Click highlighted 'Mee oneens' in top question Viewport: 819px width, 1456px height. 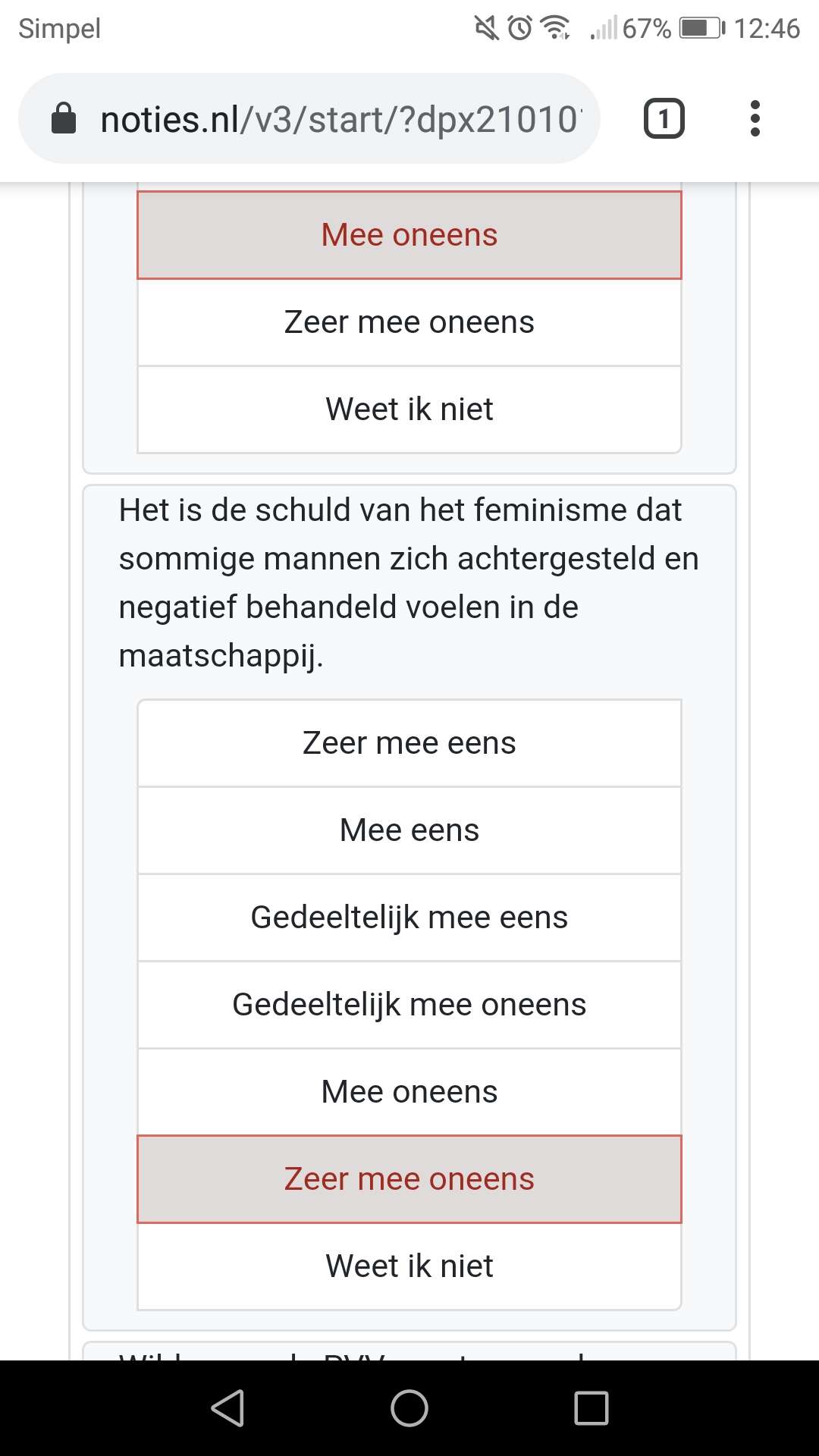409,235
